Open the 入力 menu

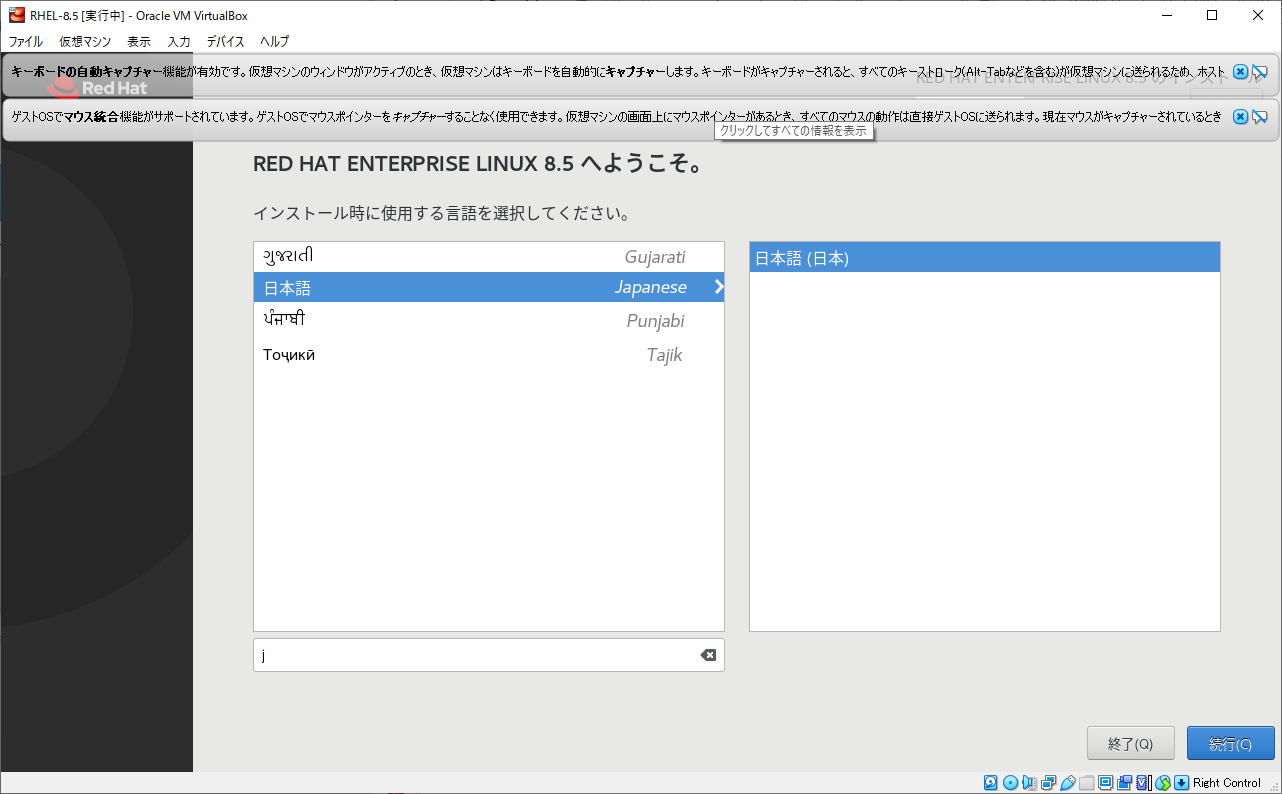click(179, 42)
